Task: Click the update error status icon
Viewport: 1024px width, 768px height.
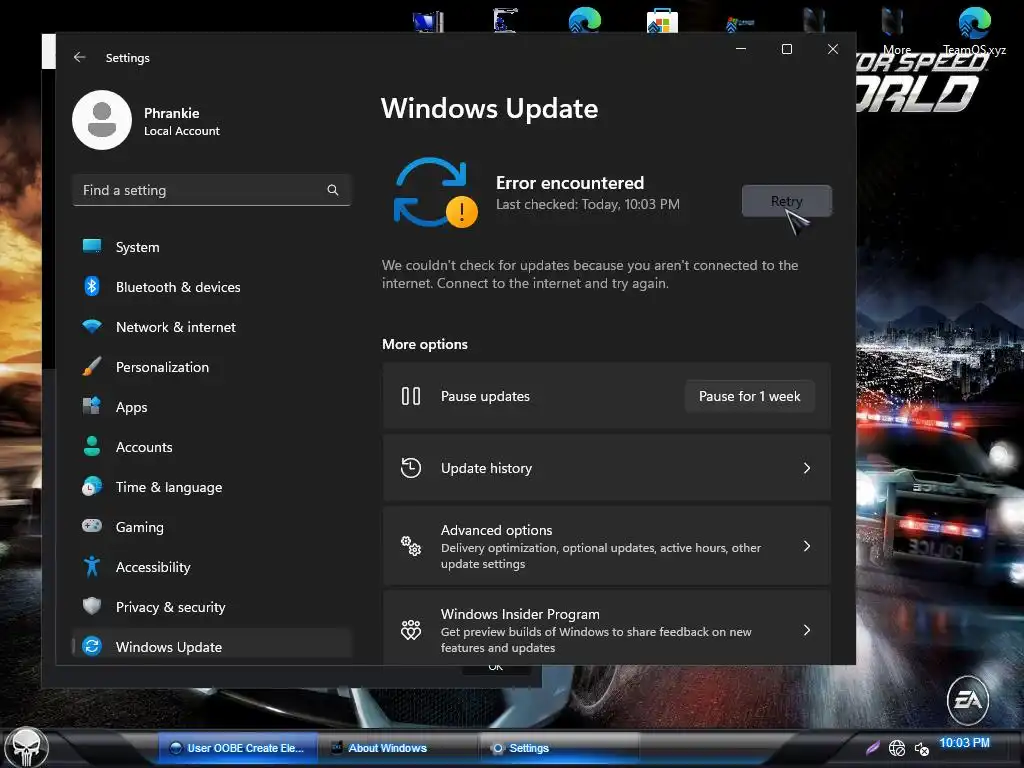Action: pyautogui.click(x=436, y=192)
